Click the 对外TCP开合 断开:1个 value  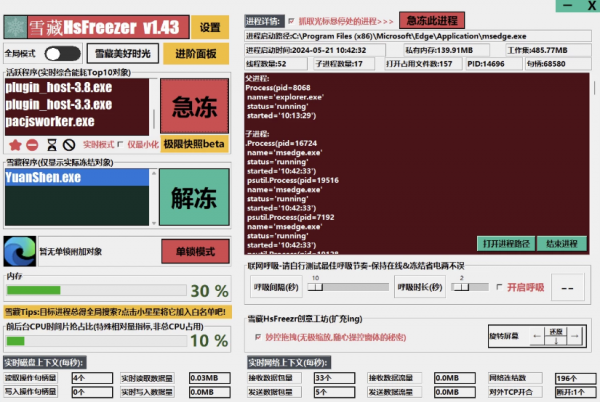[x=576, y=392]
